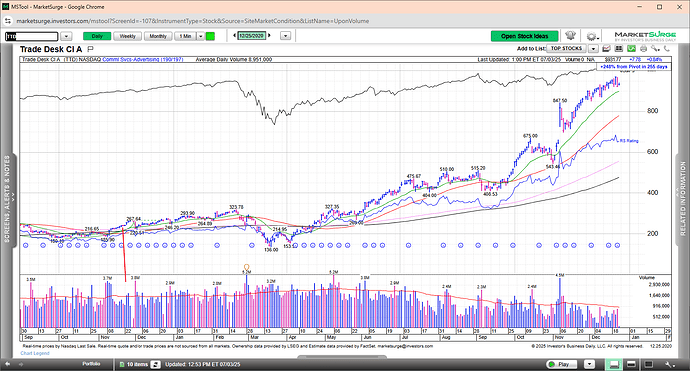Click the 675.00 price label
Viewport: 690px width, 371px height.
530,136
